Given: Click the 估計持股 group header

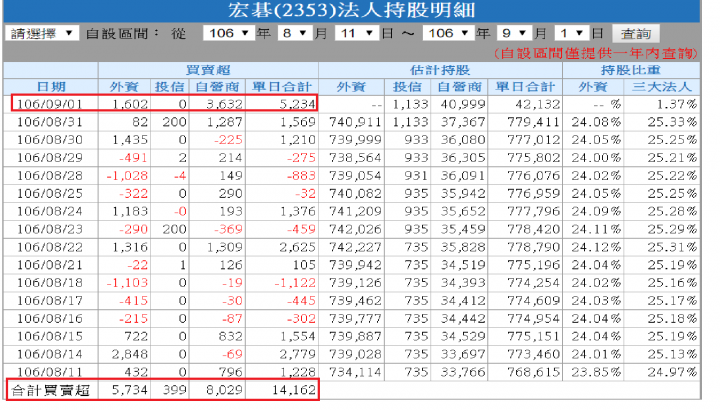Looking at the screenshot, I should click(440, 70).
